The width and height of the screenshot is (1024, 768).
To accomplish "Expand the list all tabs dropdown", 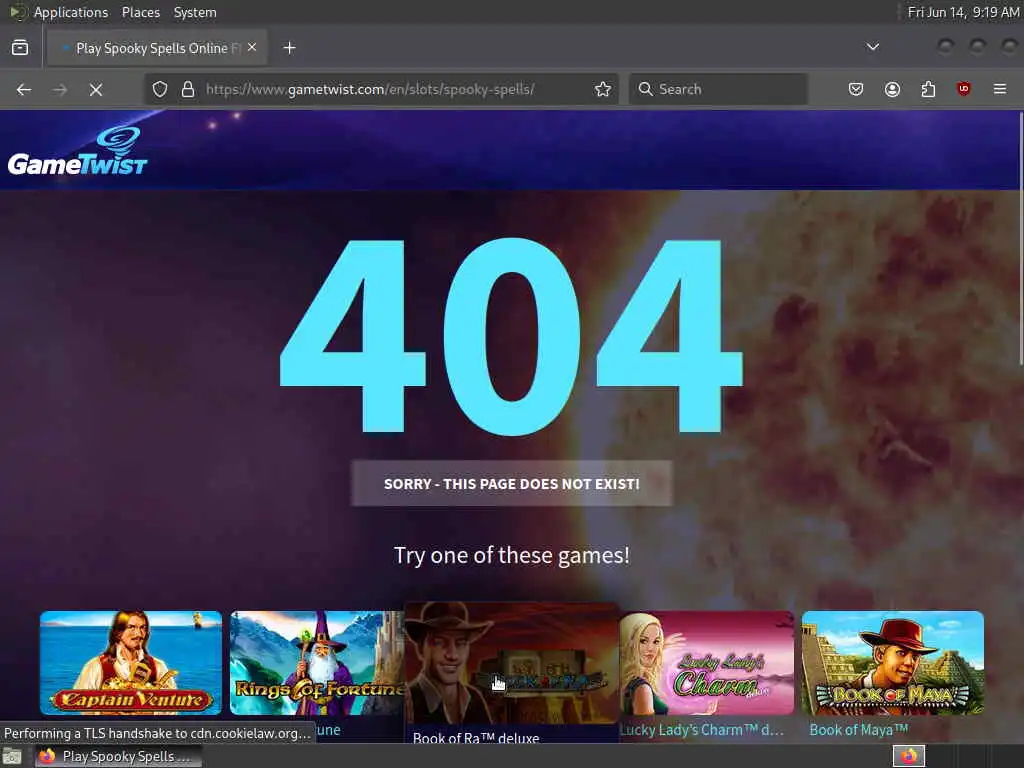I will coord(872,48).
